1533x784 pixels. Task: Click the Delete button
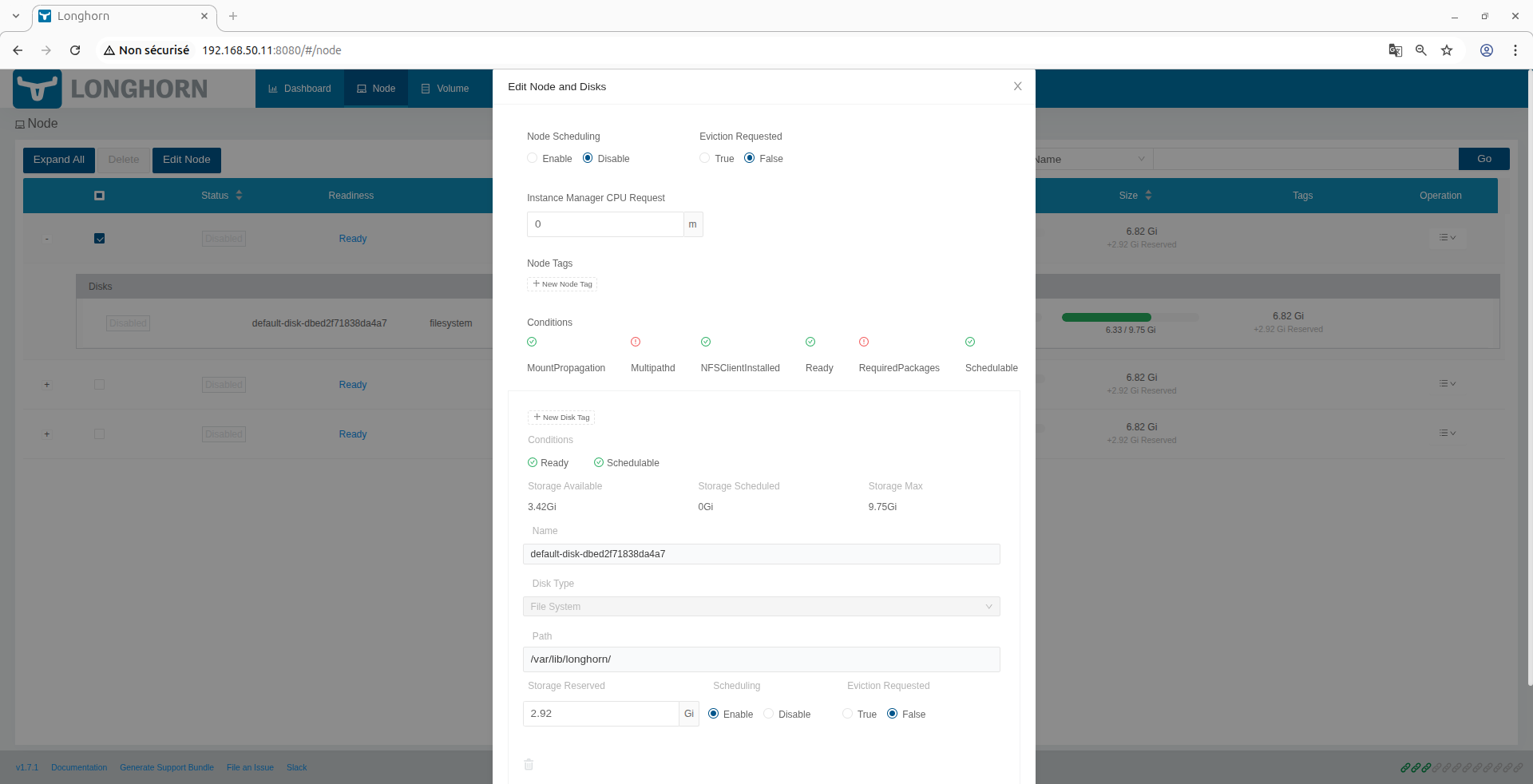[x=124, y=160]
